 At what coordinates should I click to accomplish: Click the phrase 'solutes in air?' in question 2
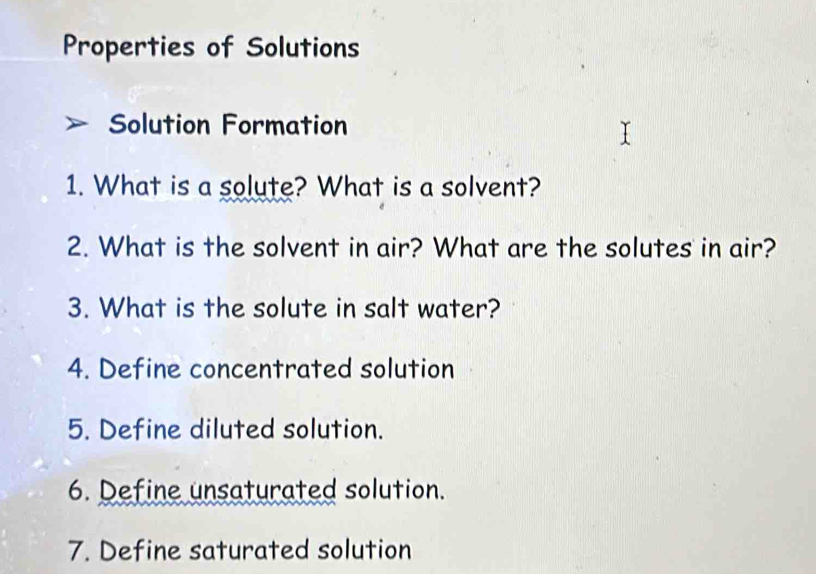point(690,248)
